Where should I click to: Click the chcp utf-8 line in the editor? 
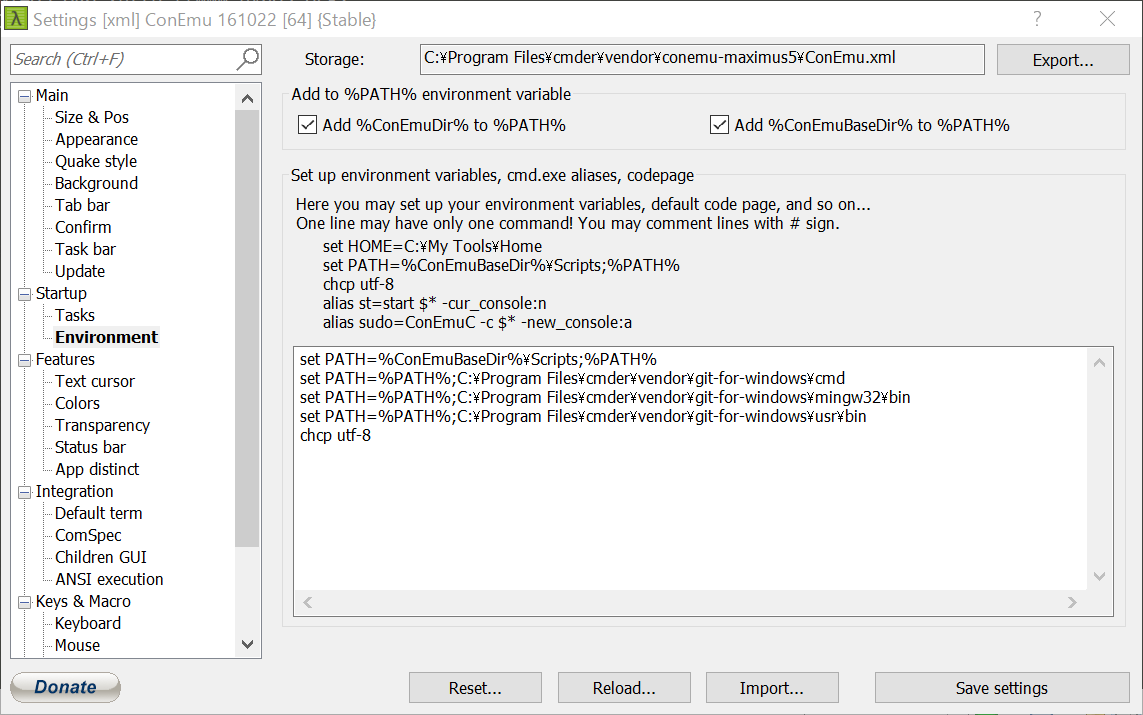[x=335, y=435]
